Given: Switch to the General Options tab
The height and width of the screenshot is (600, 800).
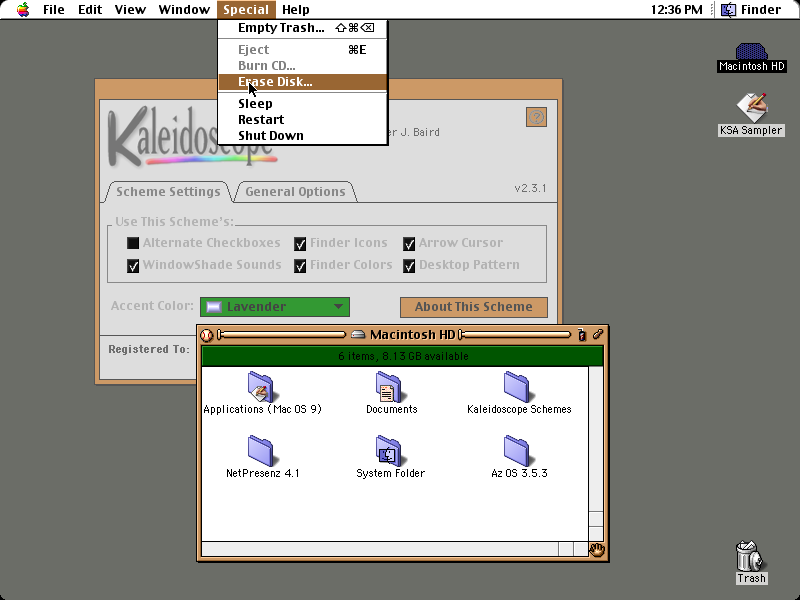Looking at the screenshot, I should (295, 192).
